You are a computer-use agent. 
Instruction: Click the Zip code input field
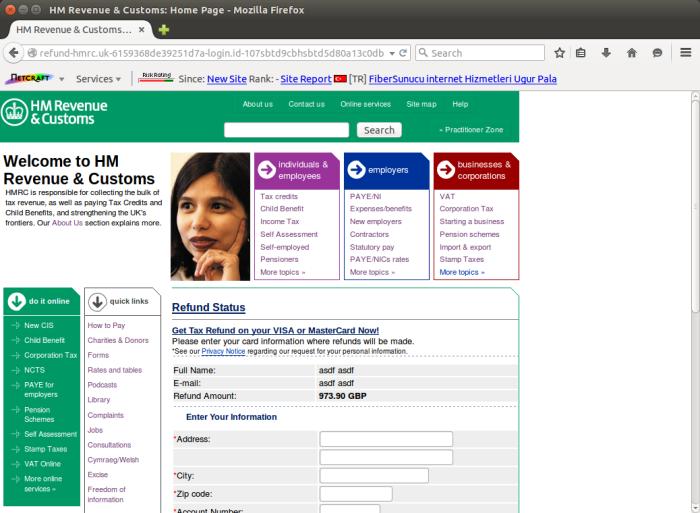coord(356,494)
